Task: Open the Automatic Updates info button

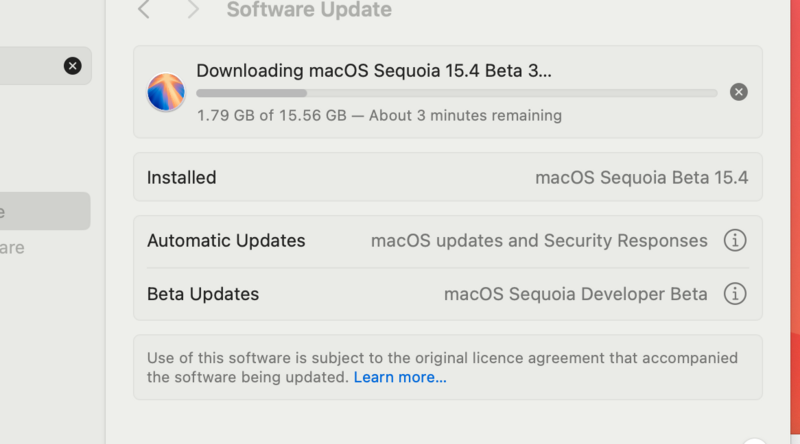Action: [x=735, y=241]
